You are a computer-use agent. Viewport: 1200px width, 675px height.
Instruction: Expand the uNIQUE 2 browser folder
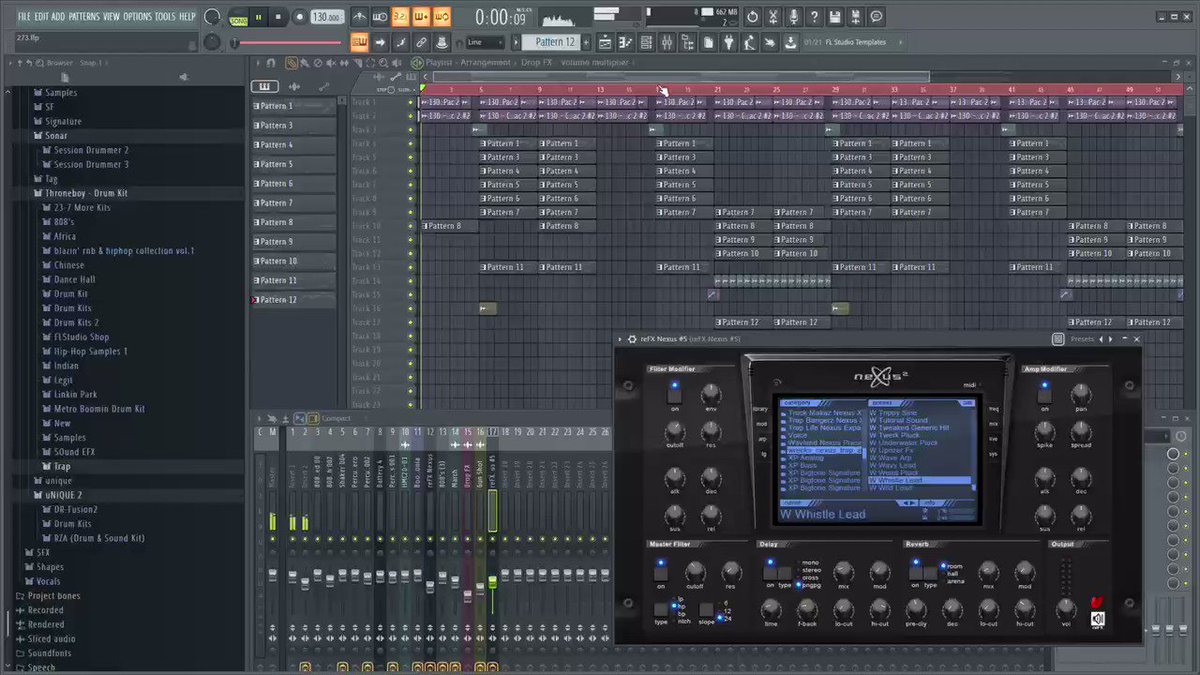(62, 495)
